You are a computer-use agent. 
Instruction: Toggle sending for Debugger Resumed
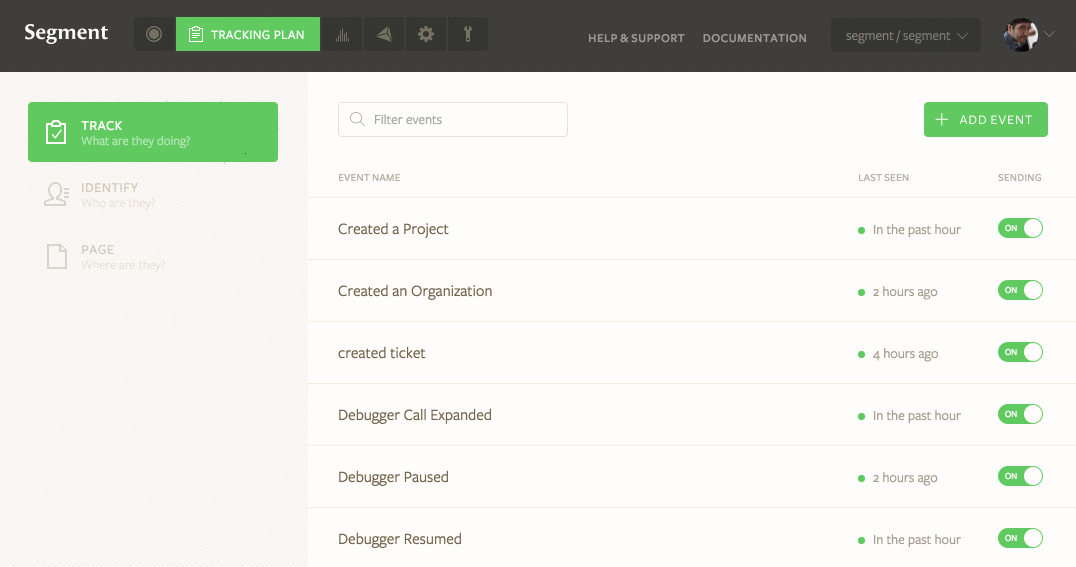click(x=1020, y=538)
